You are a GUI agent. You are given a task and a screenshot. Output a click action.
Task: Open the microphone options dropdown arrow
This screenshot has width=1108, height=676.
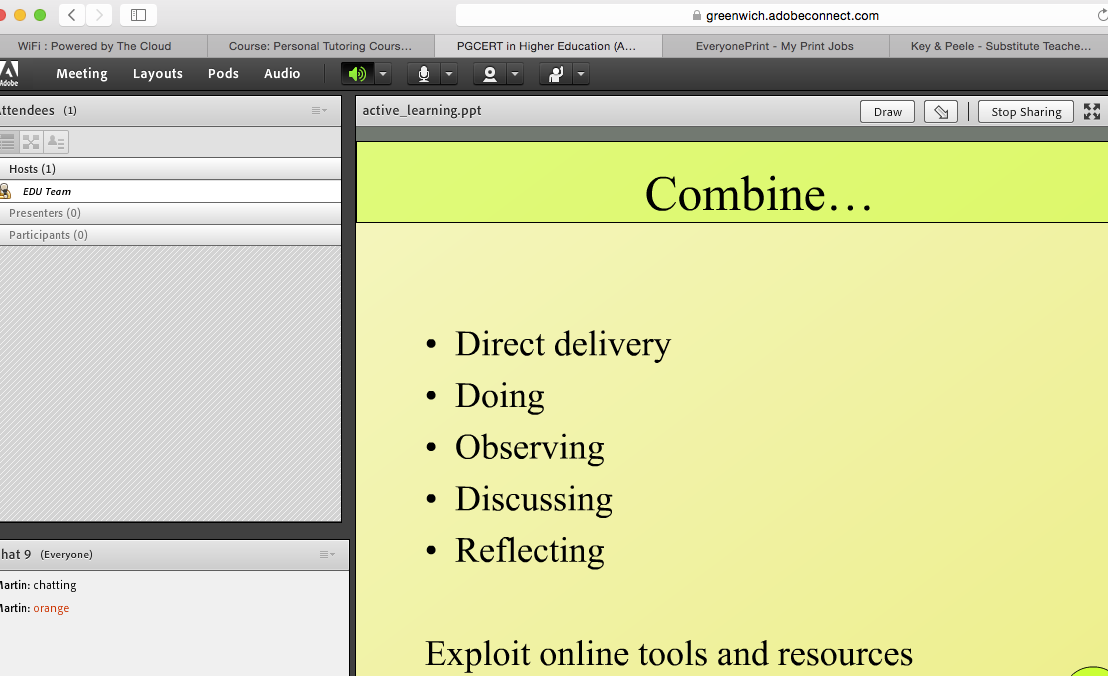pyautogui.click(x=449, y=74)
